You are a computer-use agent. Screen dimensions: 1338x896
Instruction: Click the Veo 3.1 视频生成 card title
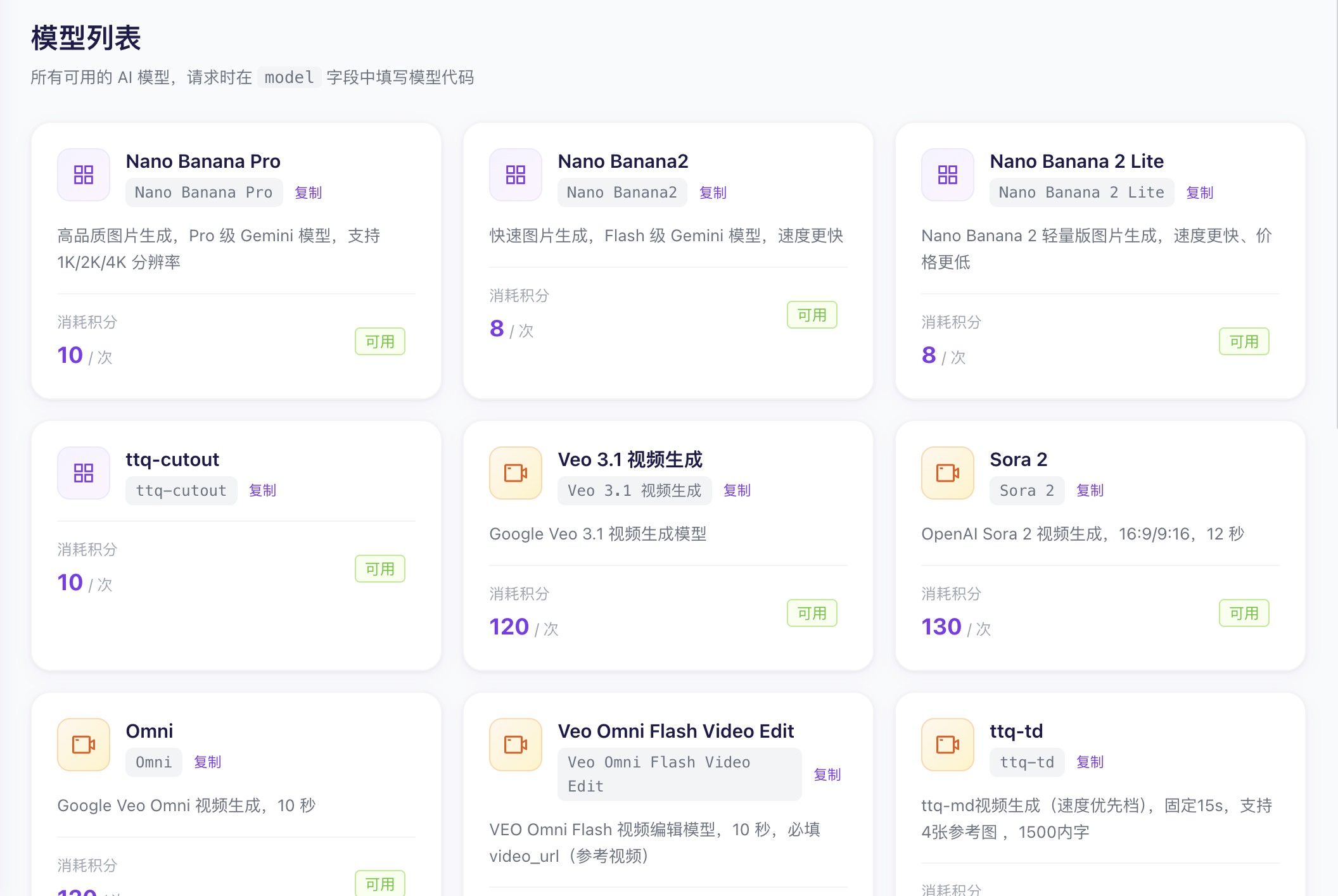click(630, 460)
